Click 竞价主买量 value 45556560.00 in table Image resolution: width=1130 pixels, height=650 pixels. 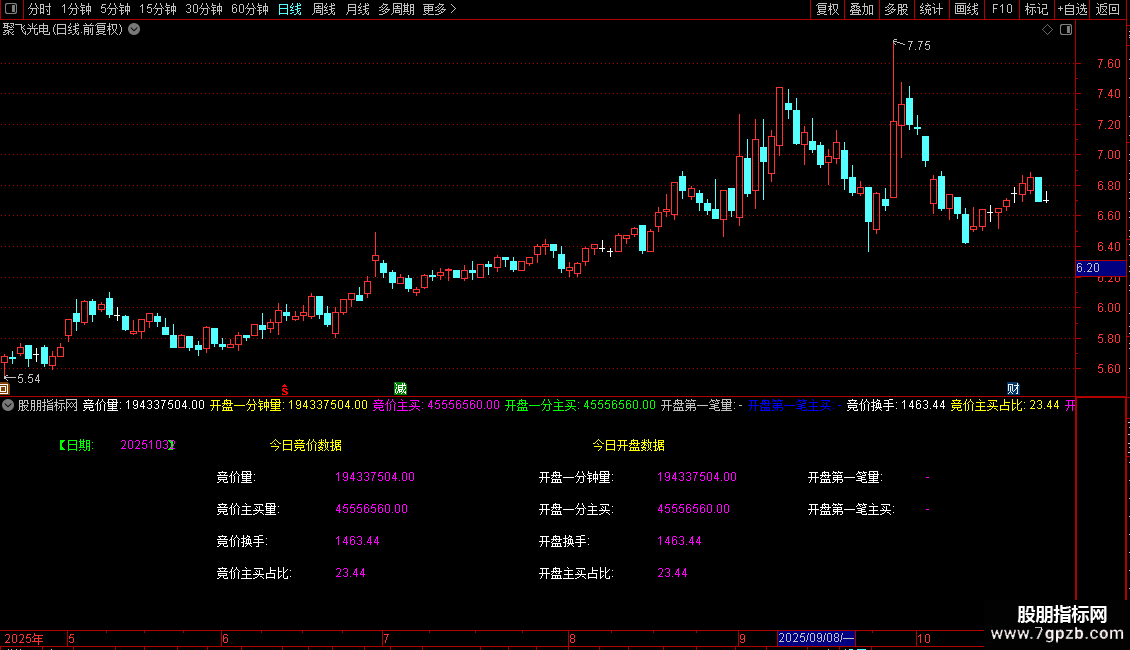tap(371, 509)
